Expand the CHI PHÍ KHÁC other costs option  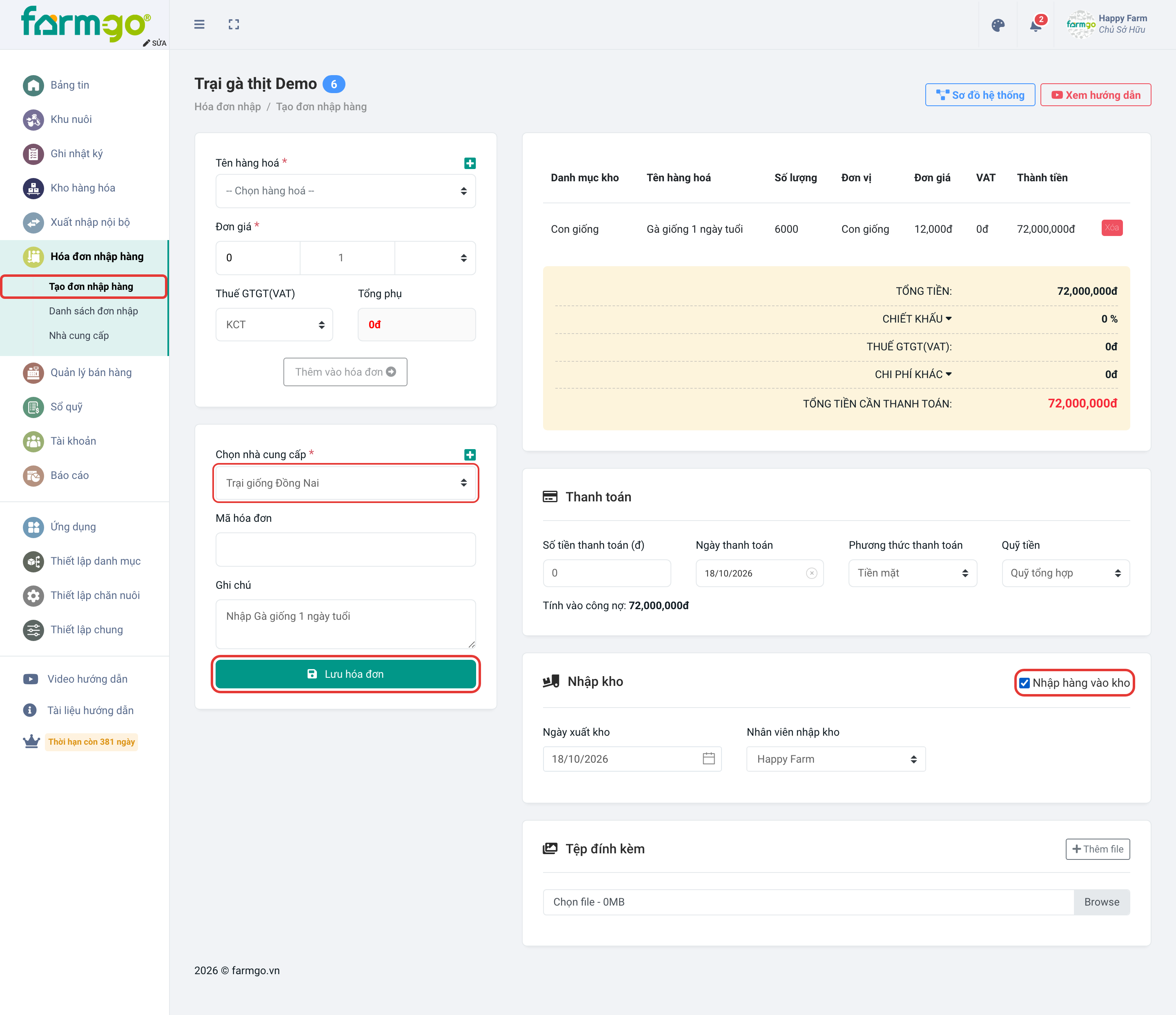[x=913, y=374]
